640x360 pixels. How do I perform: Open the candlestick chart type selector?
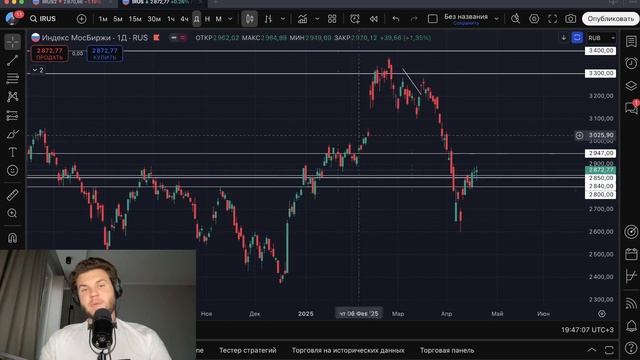click(249, 19)
